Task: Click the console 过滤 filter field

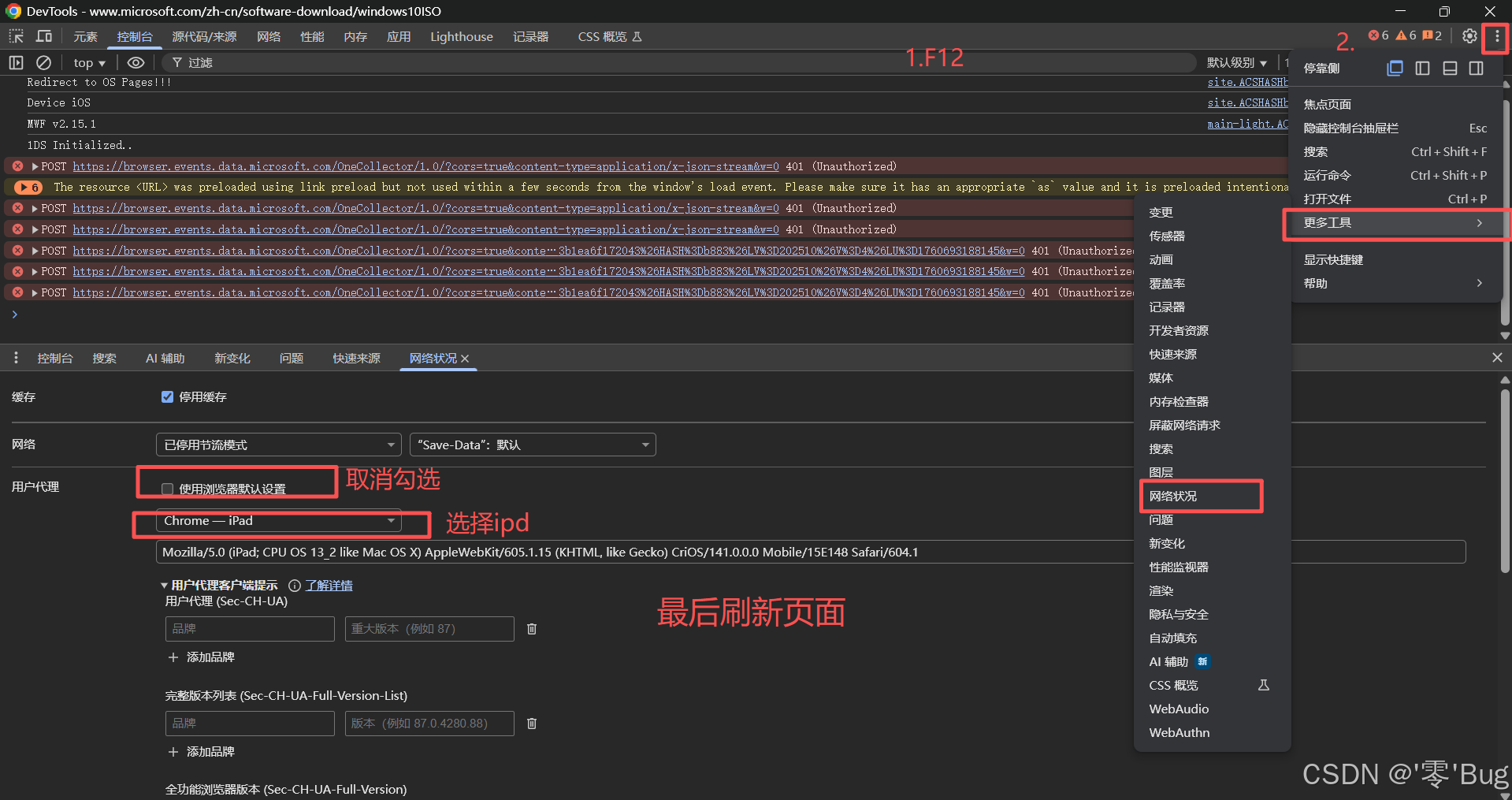Action: 678,62
